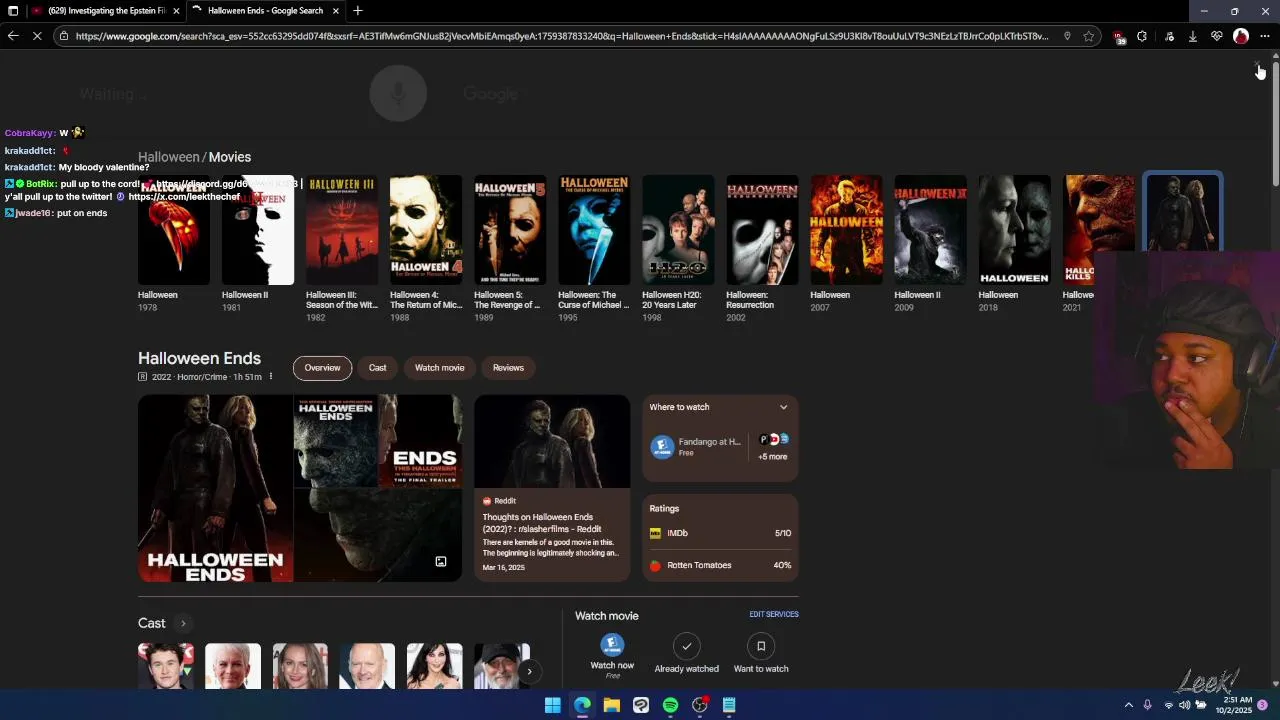The width and height of the screenshot is (1280, 720).
Task: Add this page to favorites star
Action: [x=1089, y=36]
